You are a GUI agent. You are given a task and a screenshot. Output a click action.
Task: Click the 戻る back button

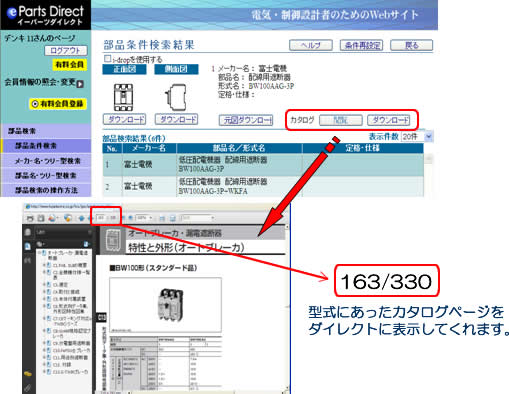(x=412, y=45)
